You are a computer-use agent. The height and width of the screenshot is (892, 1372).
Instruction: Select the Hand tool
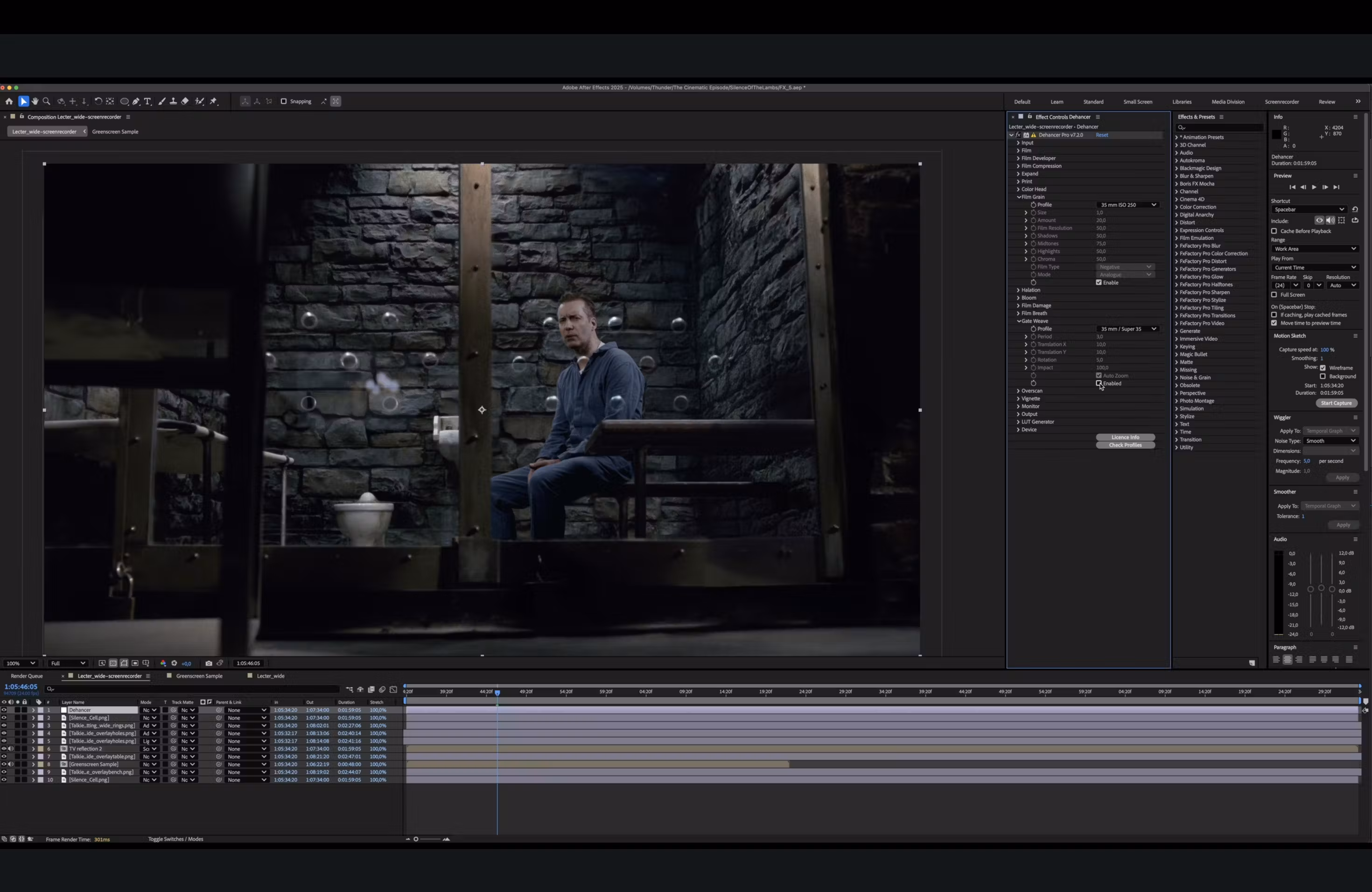(x=35, y=101)
